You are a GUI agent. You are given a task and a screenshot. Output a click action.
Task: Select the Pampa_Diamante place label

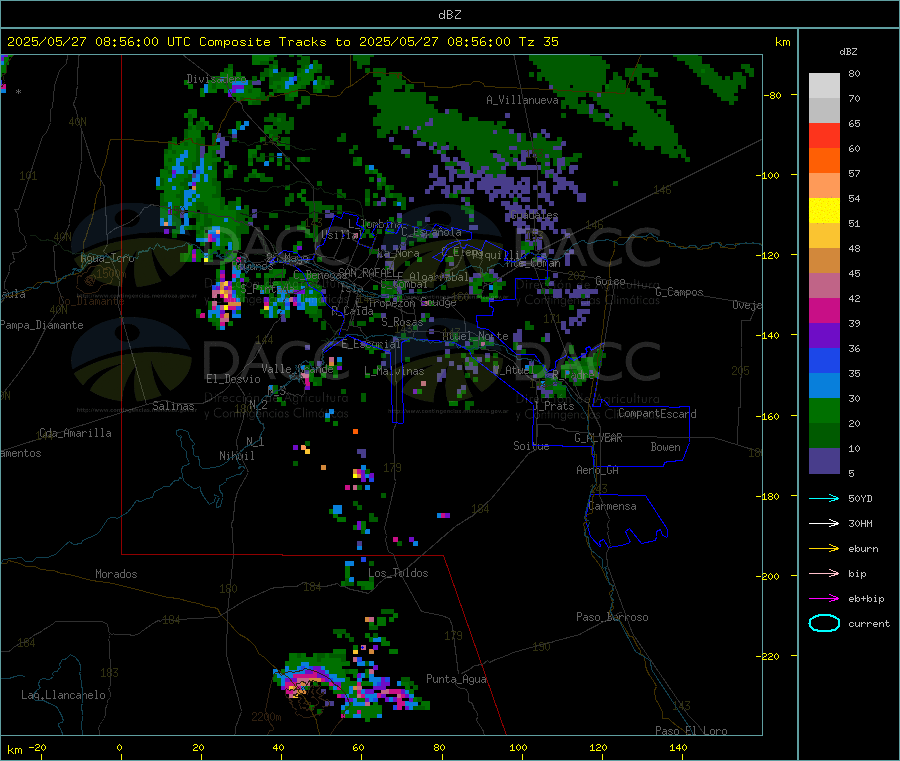click(41, 325)
